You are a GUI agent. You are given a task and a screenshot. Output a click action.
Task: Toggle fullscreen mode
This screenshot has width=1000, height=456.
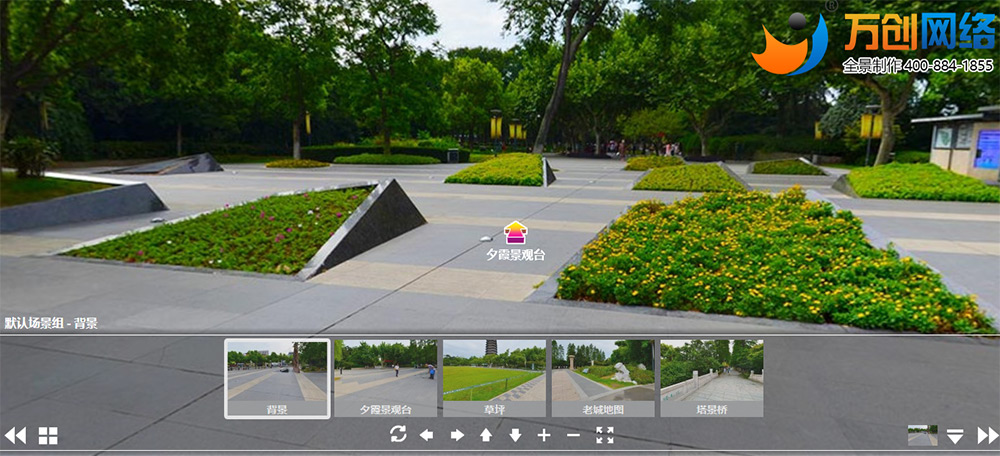pos(604,435)
